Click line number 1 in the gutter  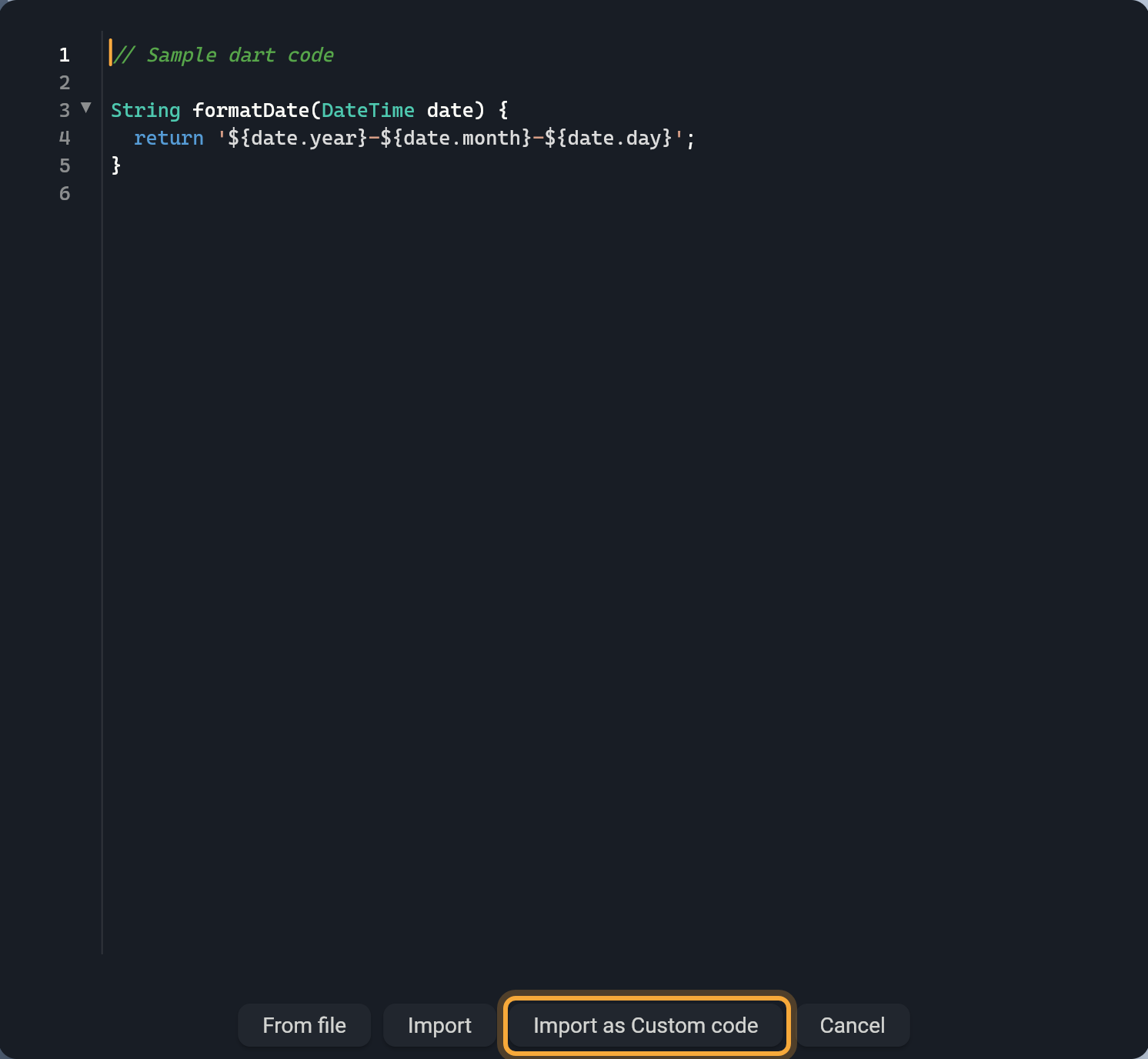[x=65, y=55]
